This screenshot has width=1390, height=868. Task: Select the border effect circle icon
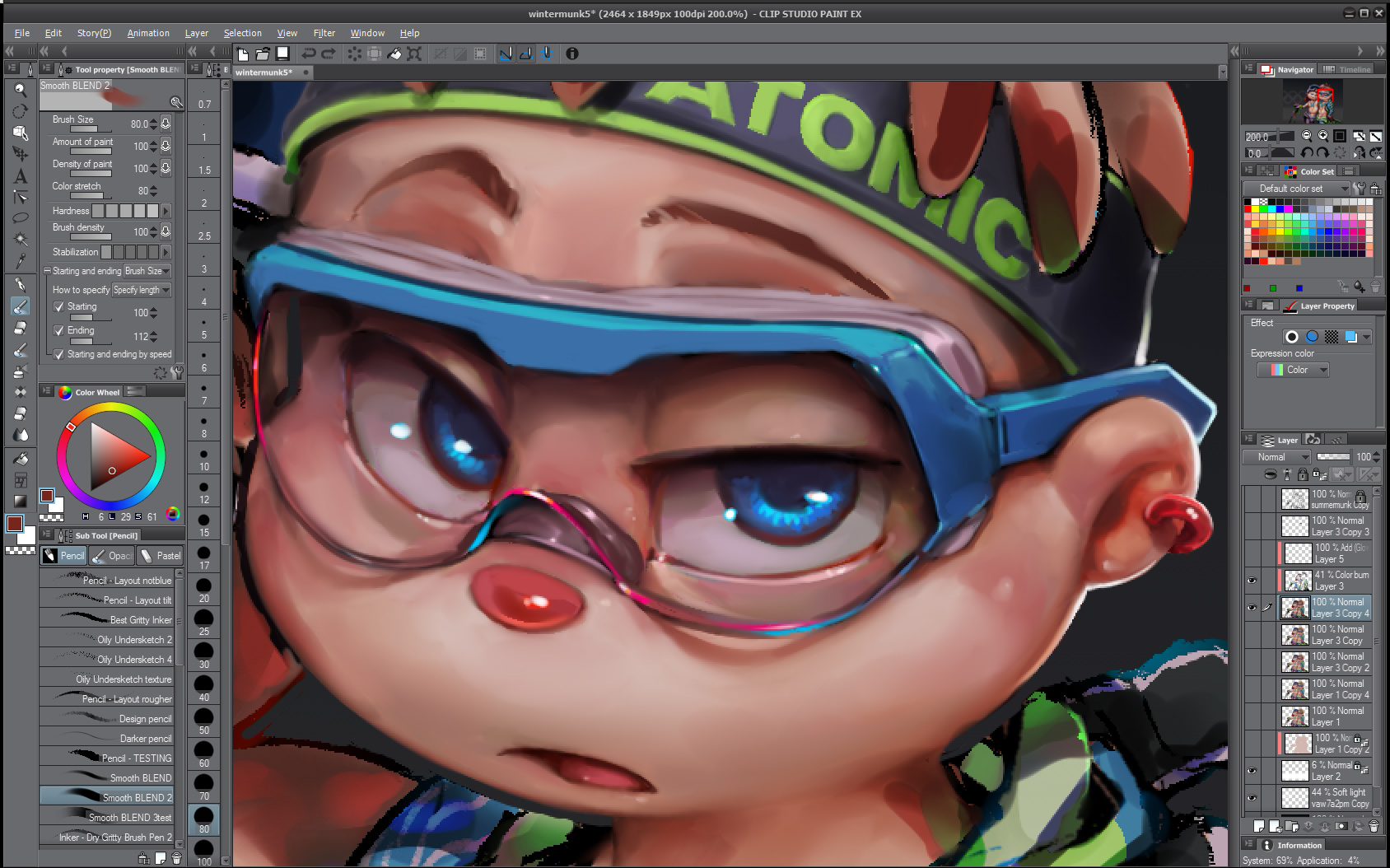click(x=1292, y=337)
